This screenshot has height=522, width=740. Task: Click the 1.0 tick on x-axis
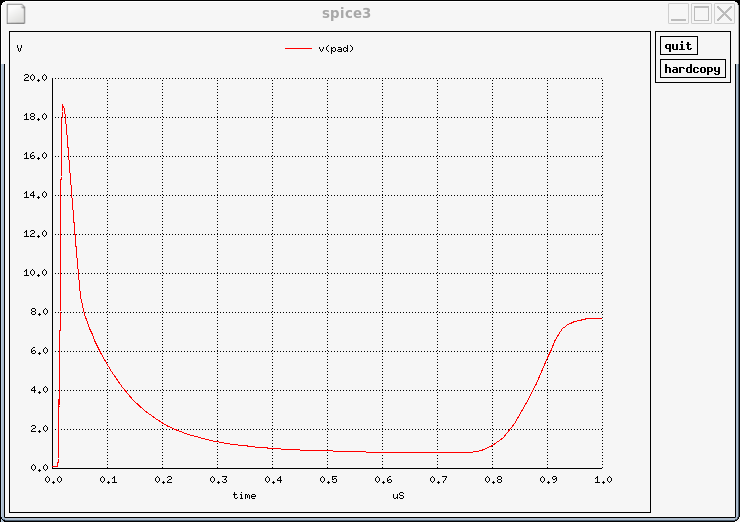[x=602, y=480]
